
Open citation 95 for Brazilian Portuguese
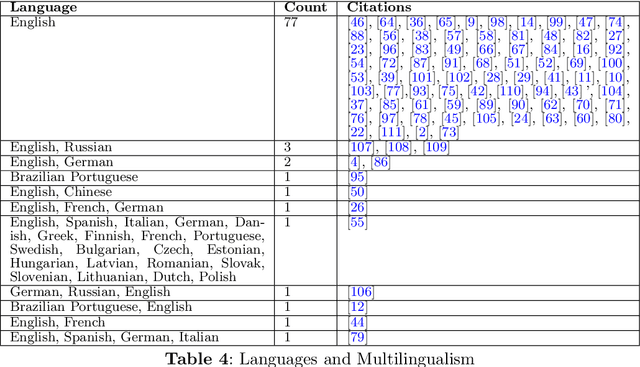tap(357, 177)
